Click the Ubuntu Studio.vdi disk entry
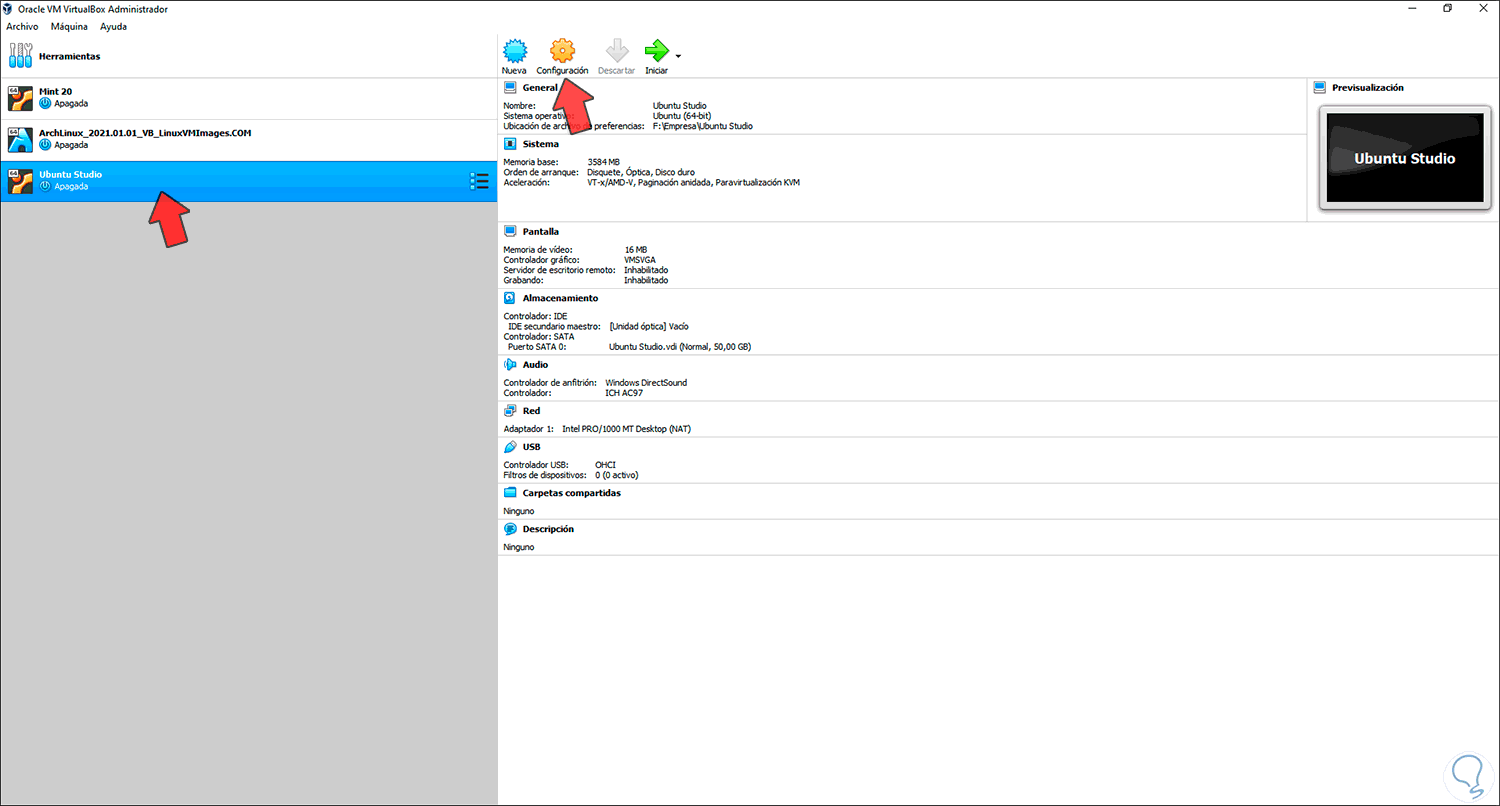1500x806 pixels. click(x=680, y=347)
